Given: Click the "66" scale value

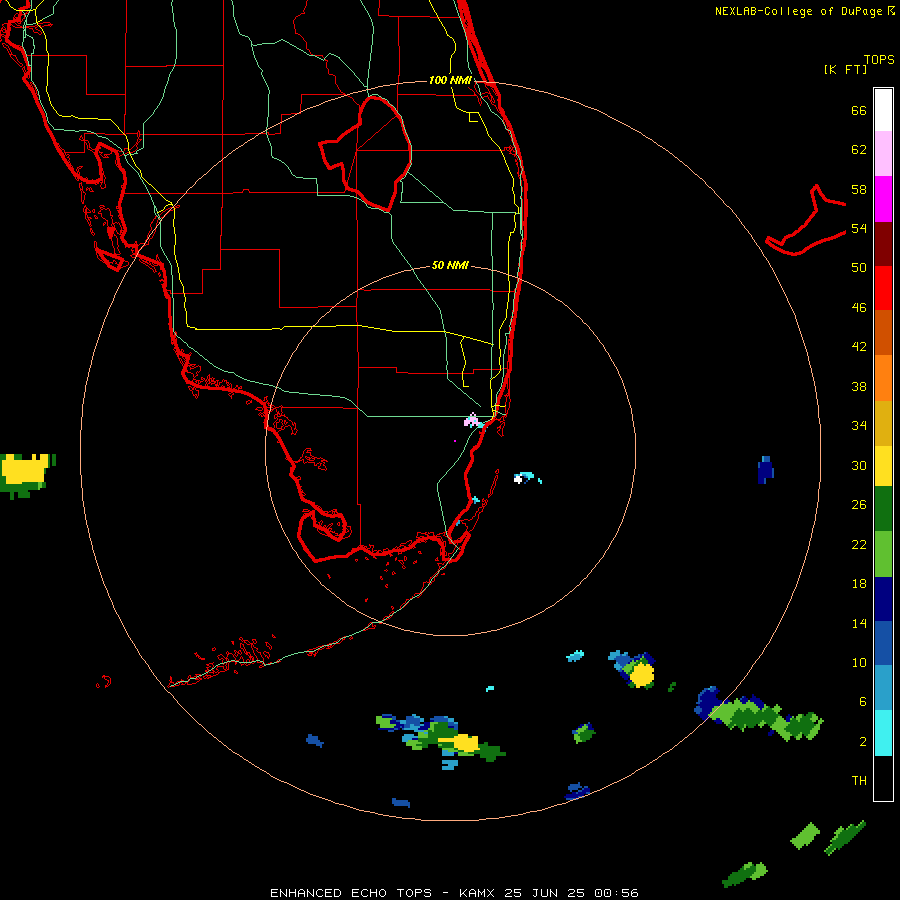Looking at the screenshot, I should (x=859, y=110).
